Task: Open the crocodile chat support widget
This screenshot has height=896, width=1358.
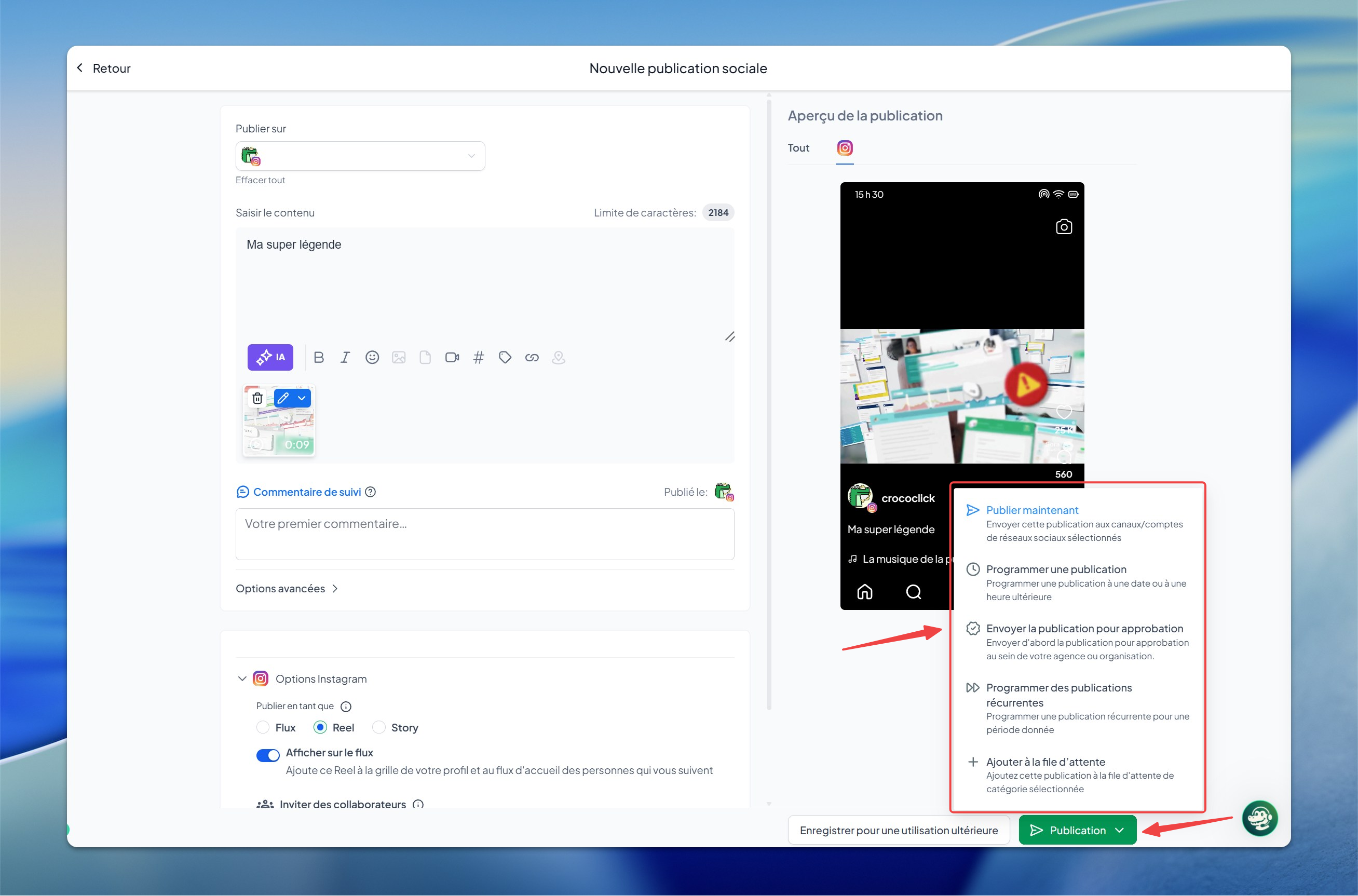Action: 1259,818
